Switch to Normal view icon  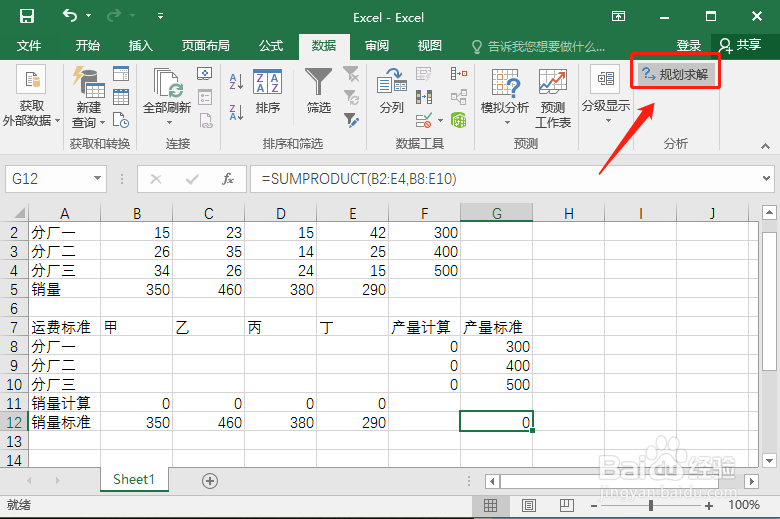click(x=490, y=506)
